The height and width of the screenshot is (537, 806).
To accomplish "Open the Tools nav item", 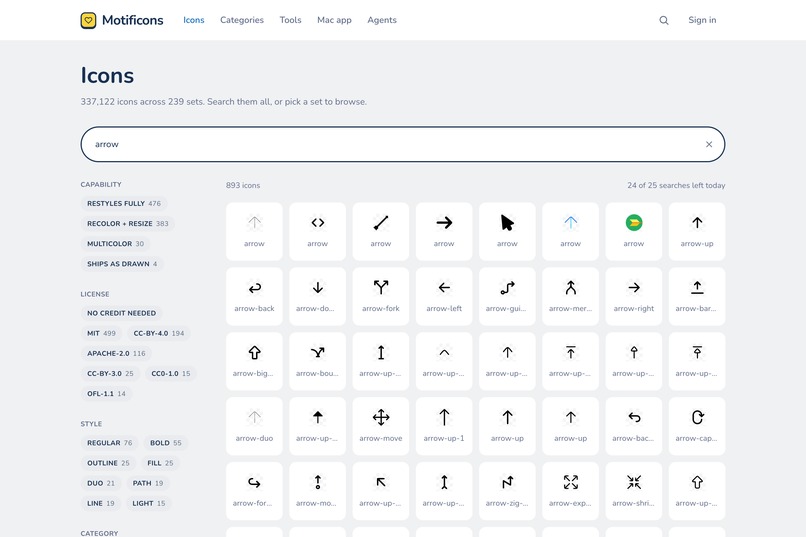I will [x=290, y=20].
